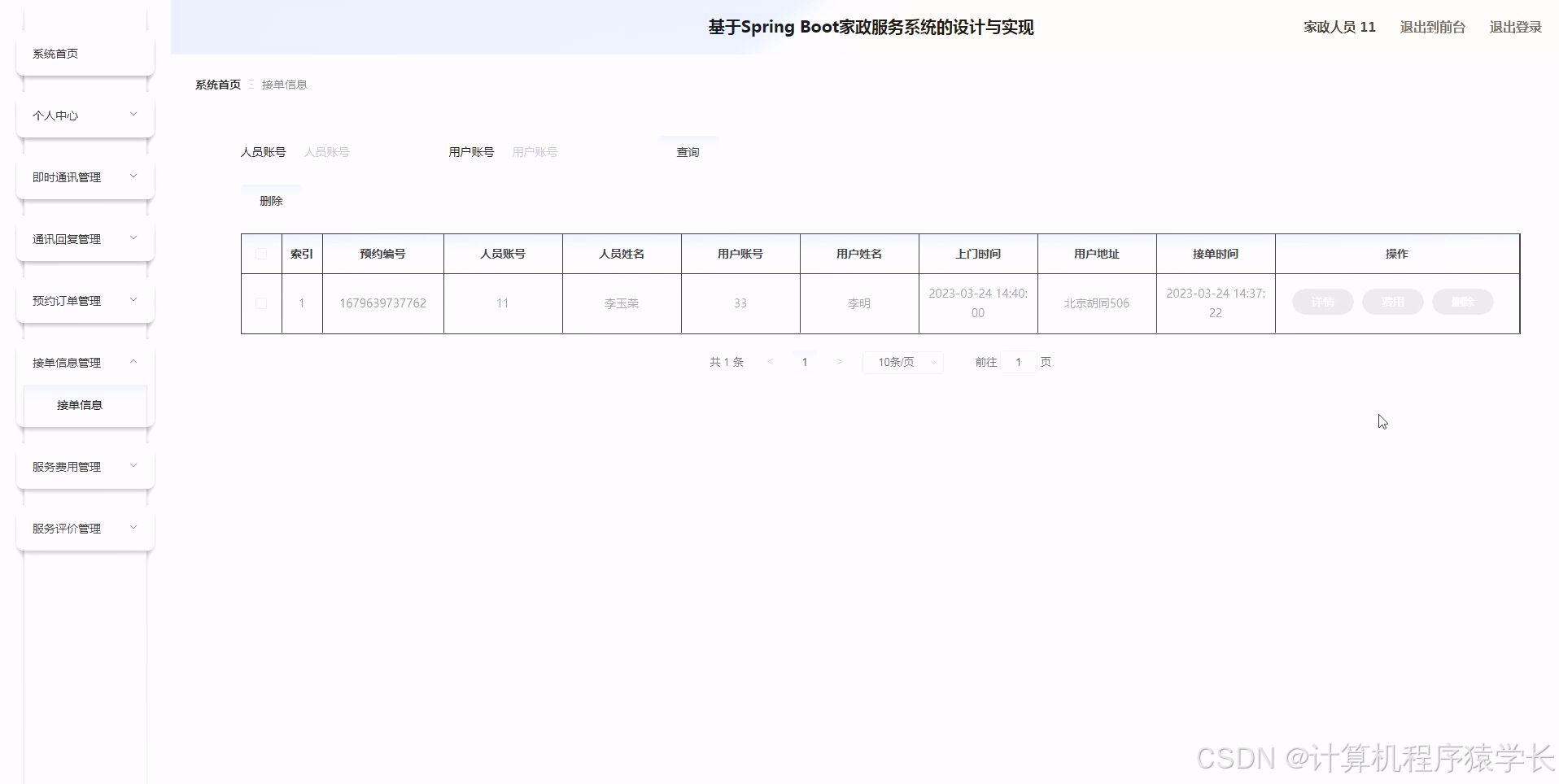The height and width of the screenshot is (784, 1559).
Task: Toggle the select-all checkbox in table header
Action: [x=260, y=254]
